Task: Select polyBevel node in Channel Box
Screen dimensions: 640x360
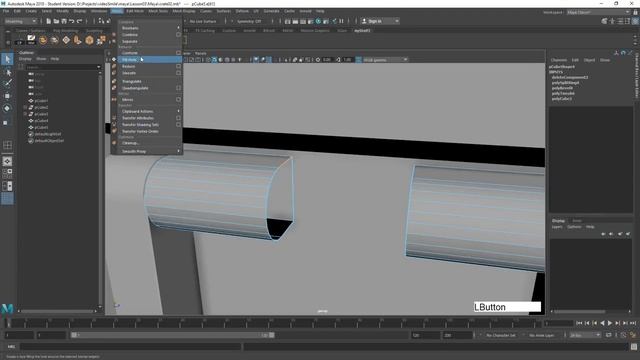Action: (x=562, y=88)
